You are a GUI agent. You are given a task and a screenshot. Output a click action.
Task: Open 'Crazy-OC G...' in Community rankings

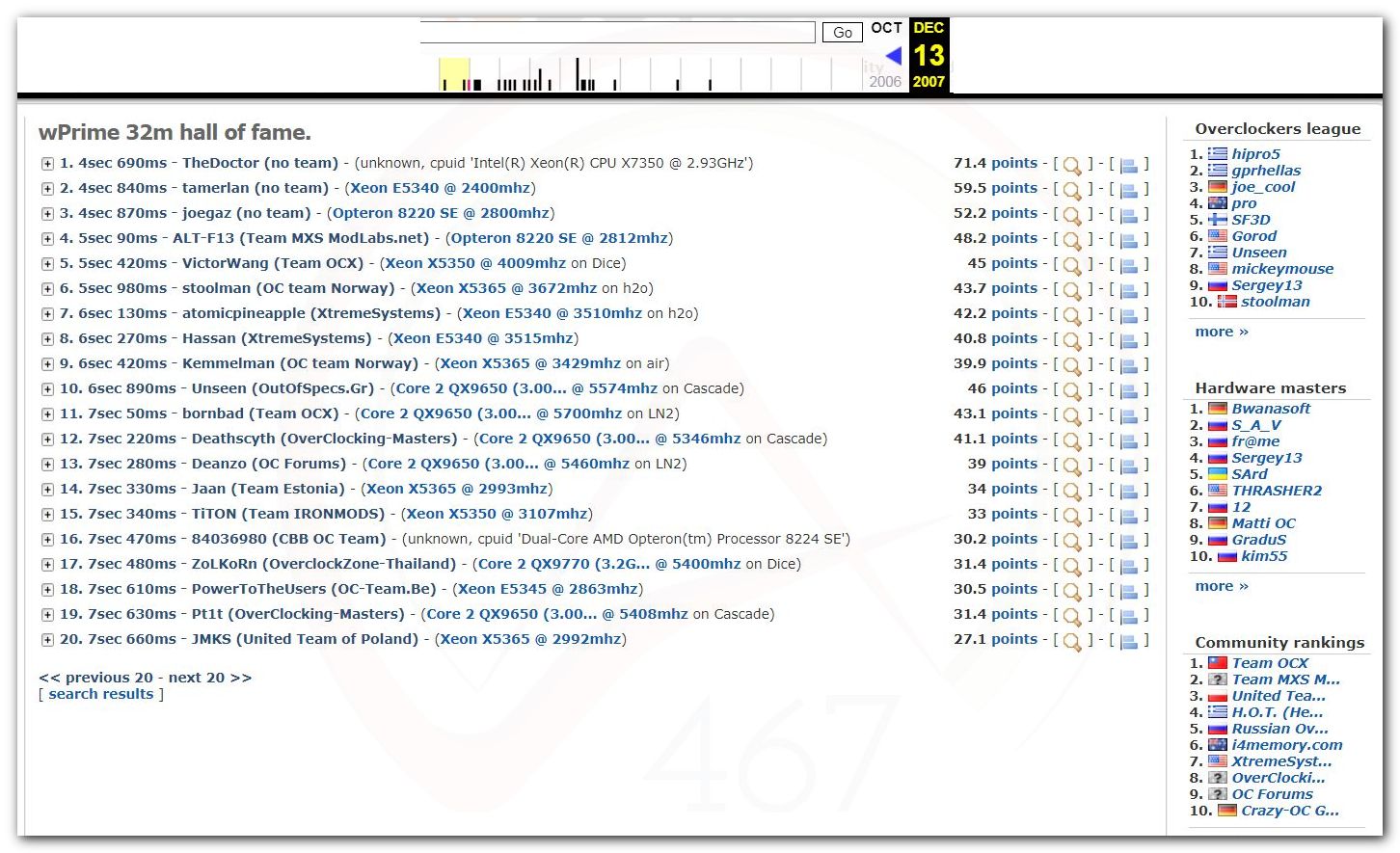1290,811
